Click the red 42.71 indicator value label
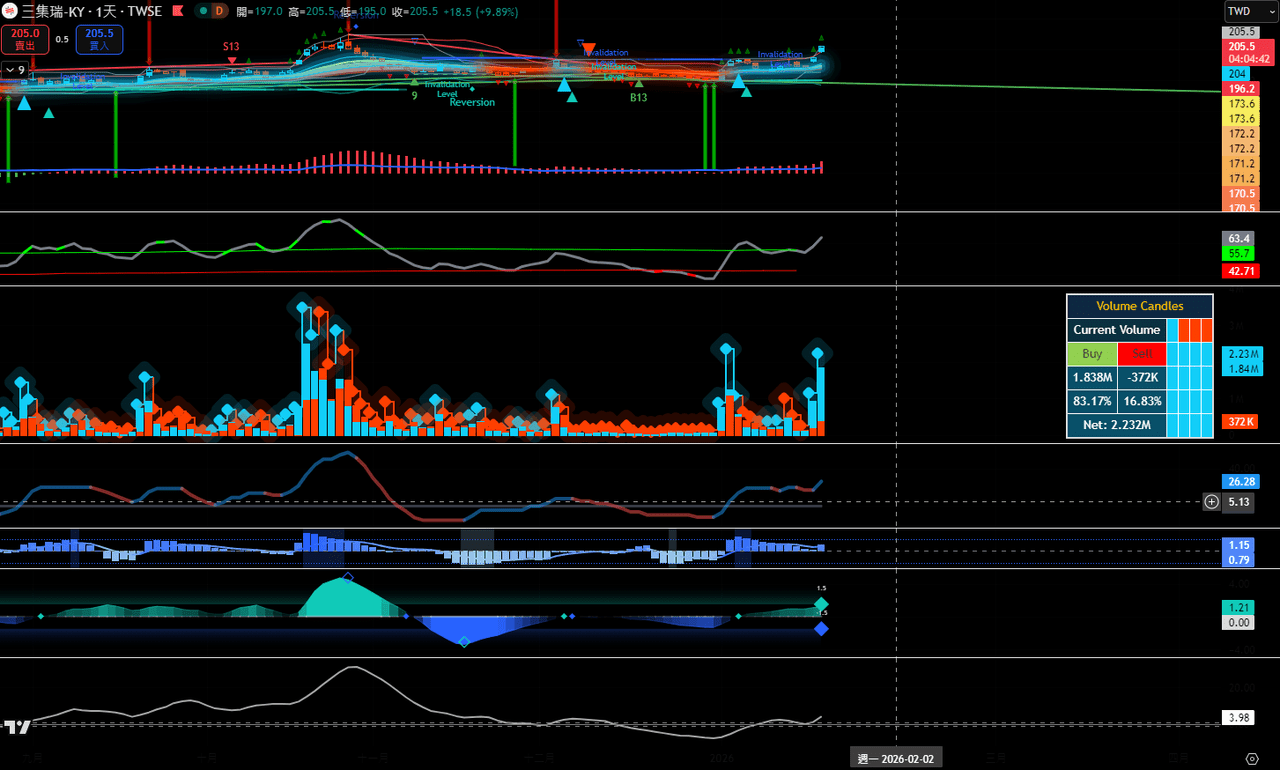 tap(1241, 271)
